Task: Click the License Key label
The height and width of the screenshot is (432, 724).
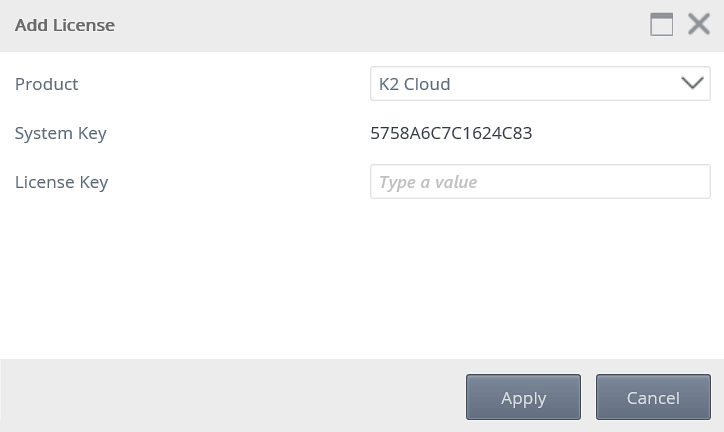Action: click(62, 182)
